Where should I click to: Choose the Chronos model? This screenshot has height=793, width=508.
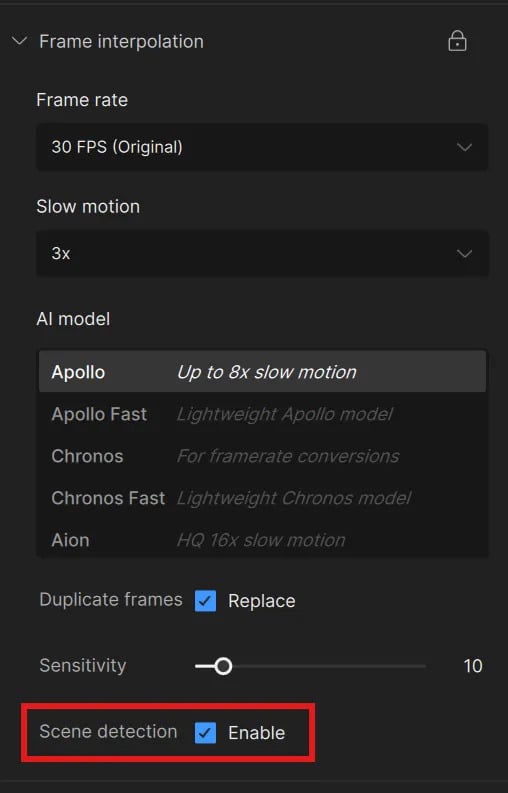tap(262, 456)
